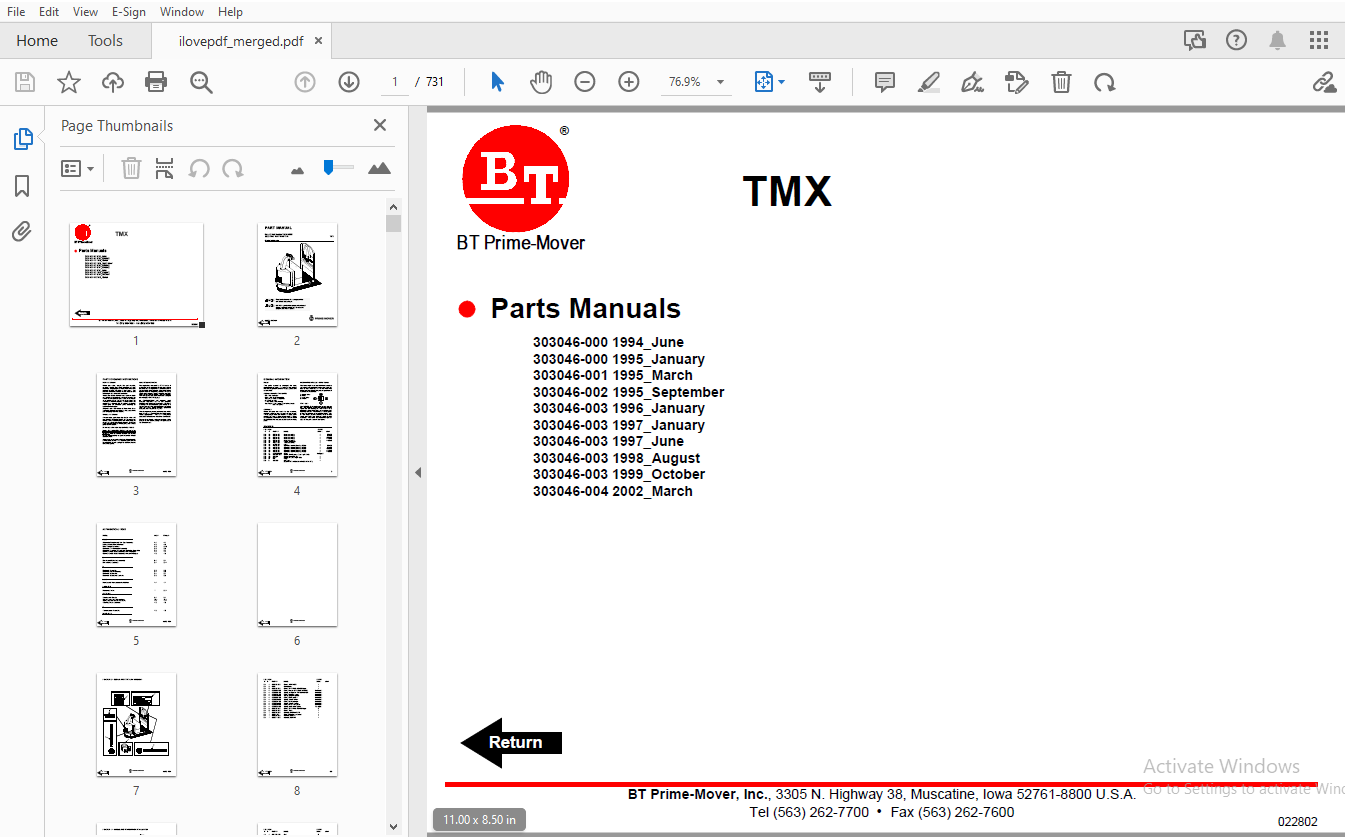Upload file to cloud icon
This screenshot has width=1345, height=837.
(x=113, y=82)
